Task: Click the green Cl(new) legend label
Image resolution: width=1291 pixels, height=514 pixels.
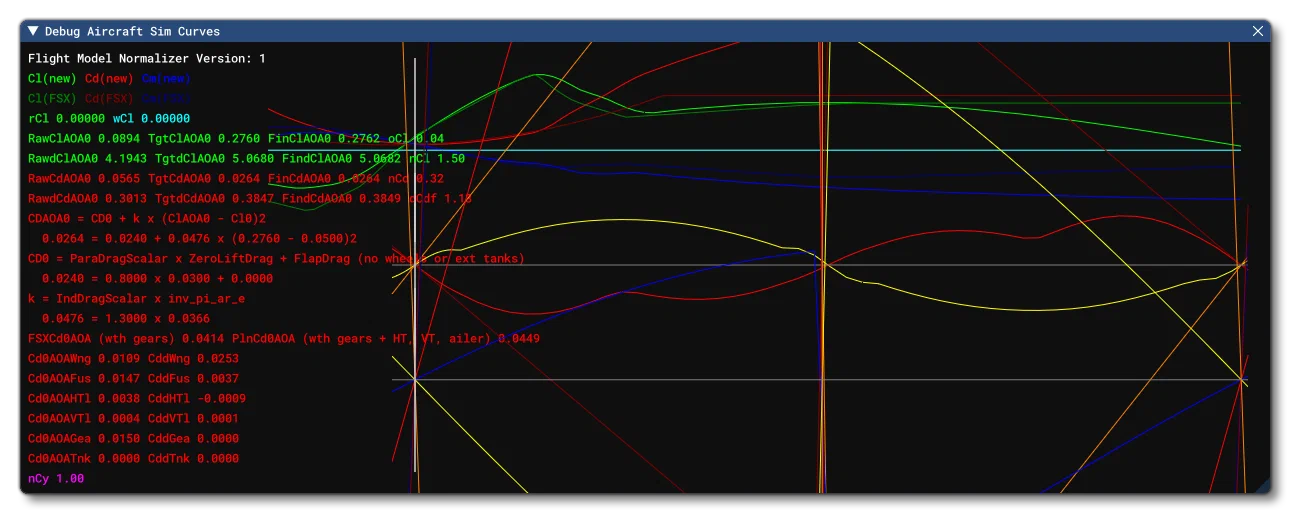Action: [x=53, y=78]
